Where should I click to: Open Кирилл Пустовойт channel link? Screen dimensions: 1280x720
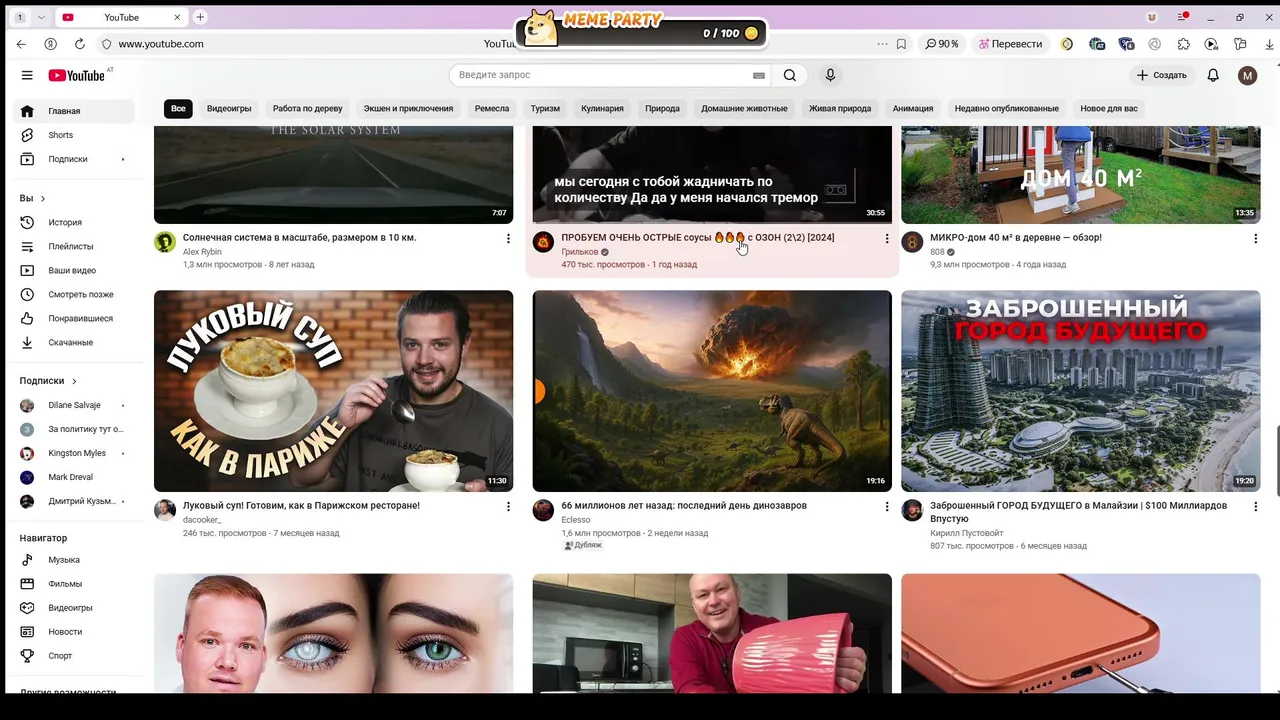pyautogui.click(x=966, y=533)
